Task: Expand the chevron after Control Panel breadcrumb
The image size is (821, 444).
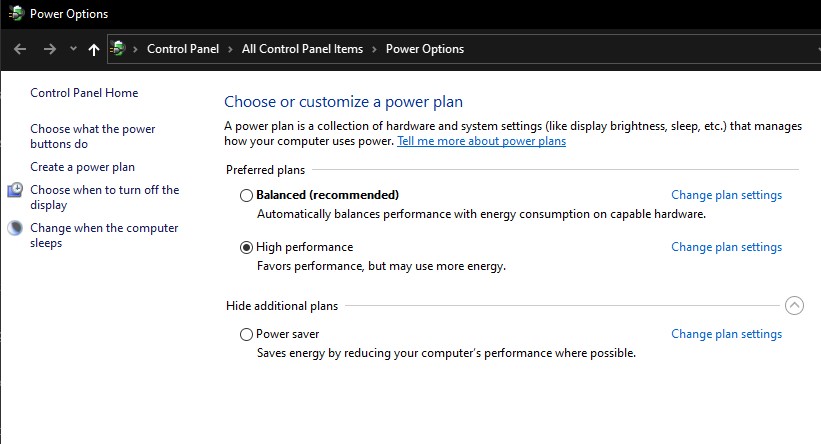Action: tap(230, 49)
